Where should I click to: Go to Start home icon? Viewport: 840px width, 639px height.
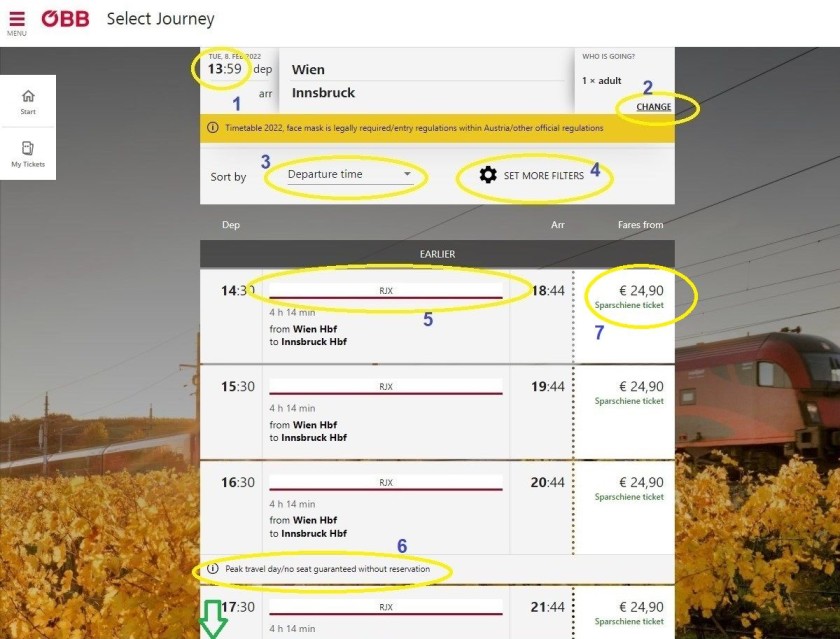[28, 101]
